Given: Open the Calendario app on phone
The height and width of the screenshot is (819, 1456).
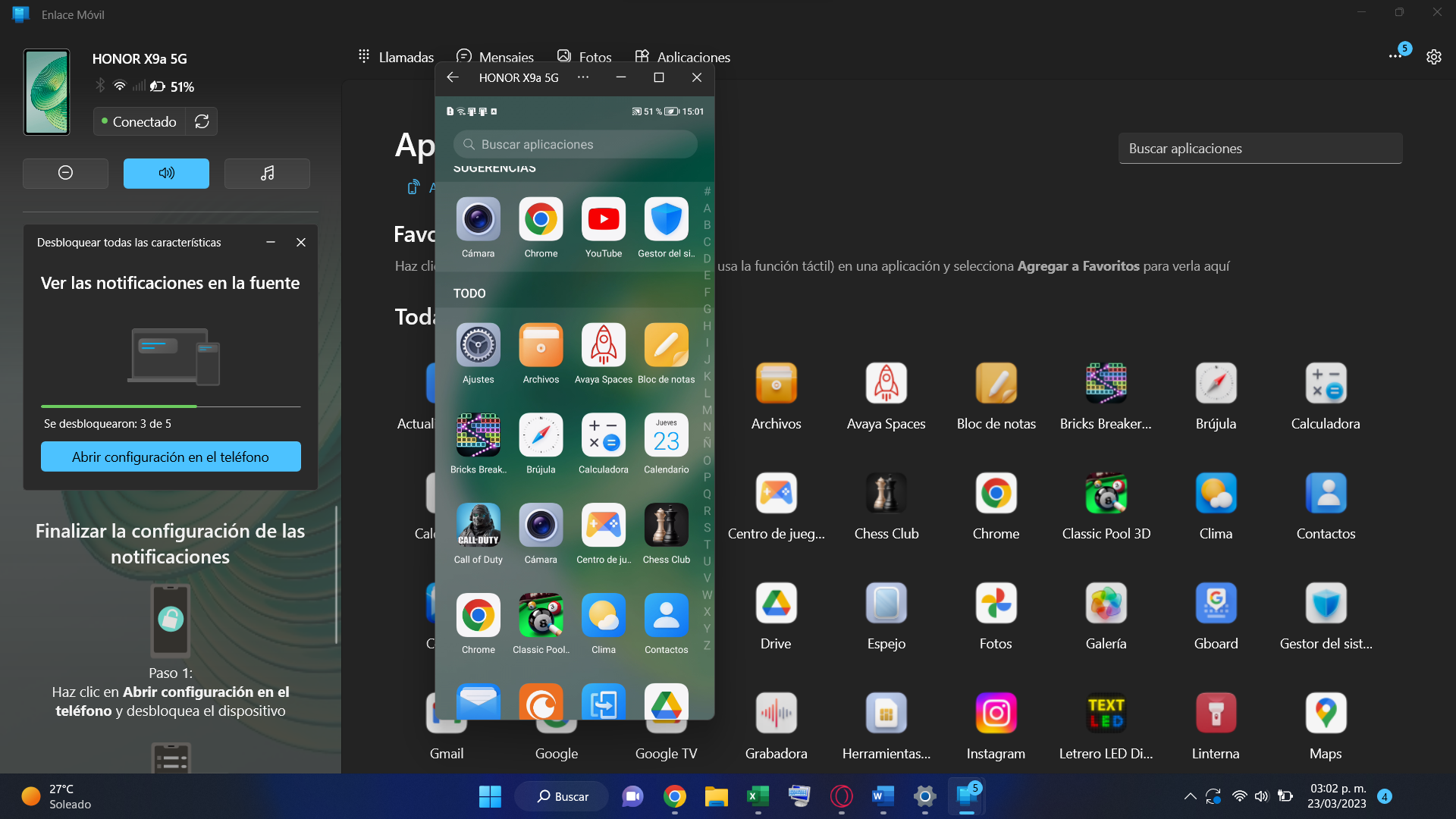Looking at the screenshot, I should [666, 436].
